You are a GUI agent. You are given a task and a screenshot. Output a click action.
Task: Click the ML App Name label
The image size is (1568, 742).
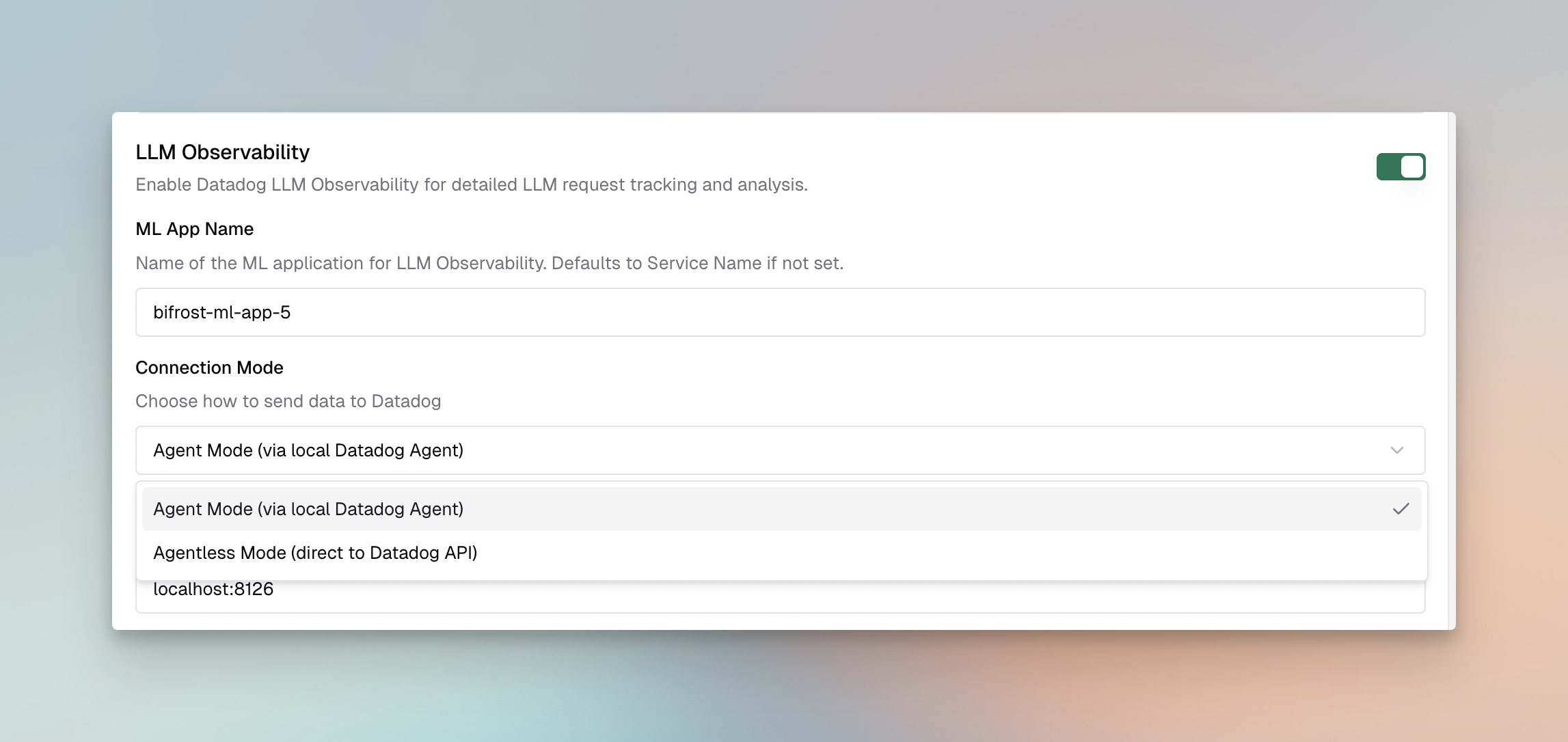(194, 229)
